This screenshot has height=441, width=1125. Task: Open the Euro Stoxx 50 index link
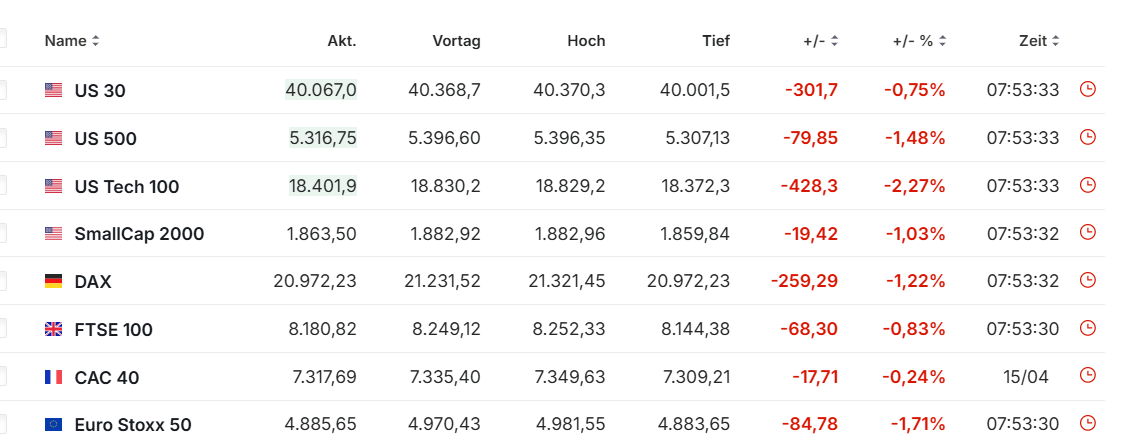pyautogui.click(x=133, y=424)
